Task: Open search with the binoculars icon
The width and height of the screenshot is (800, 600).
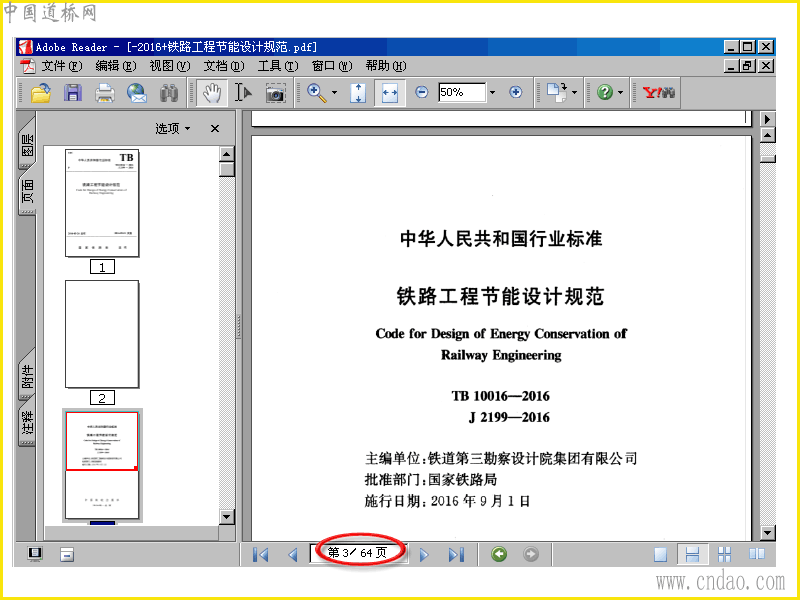Action: click(x=169, y=93)
